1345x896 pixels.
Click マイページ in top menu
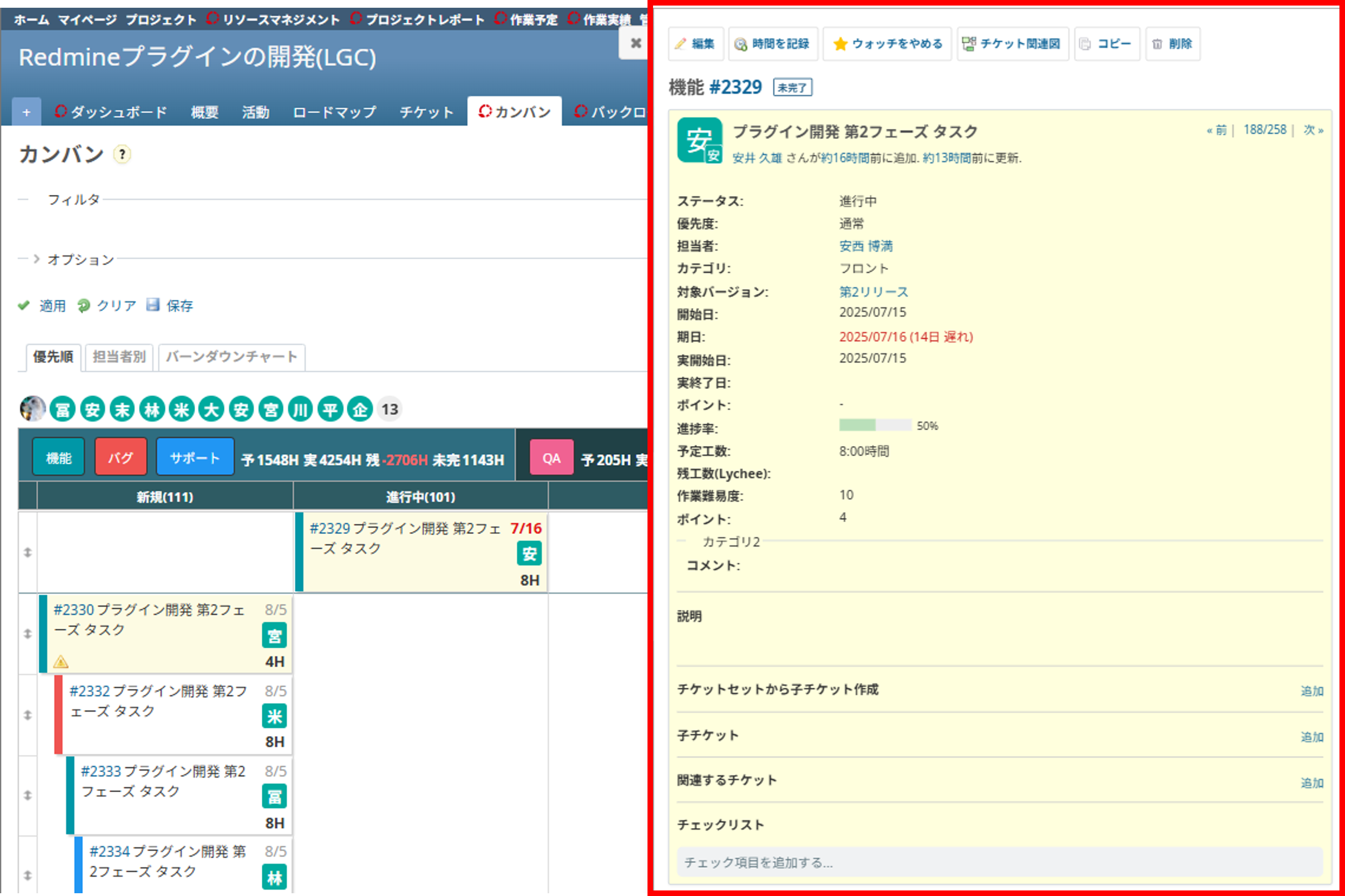coord(87,20)
